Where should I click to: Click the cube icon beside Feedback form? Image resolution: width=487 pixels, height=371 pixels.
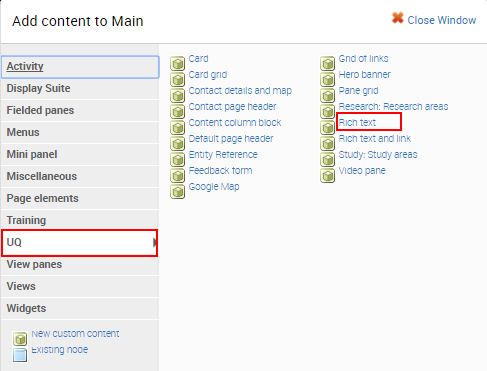pos(177,175)
